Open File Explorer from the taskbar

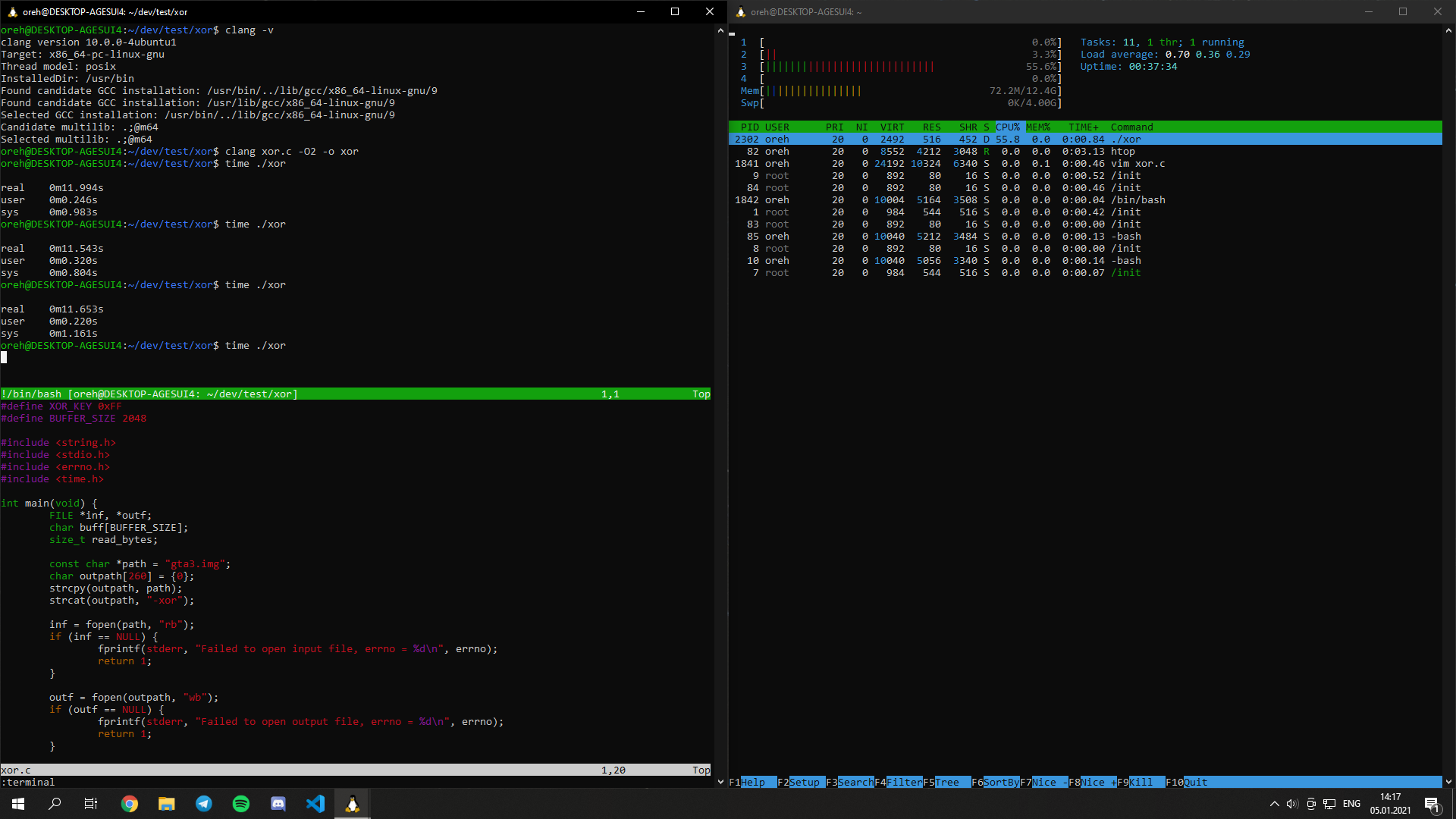point(167,804)
